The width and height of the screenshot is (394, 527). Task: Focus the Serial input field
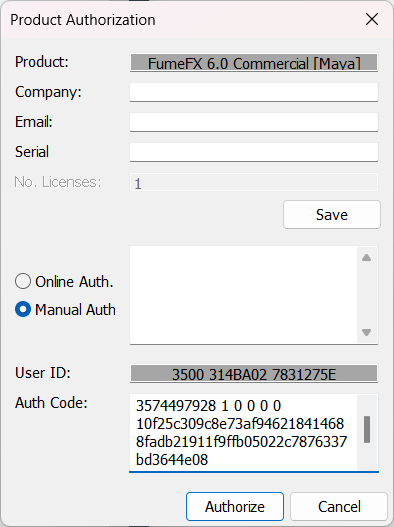pos(254,152)
